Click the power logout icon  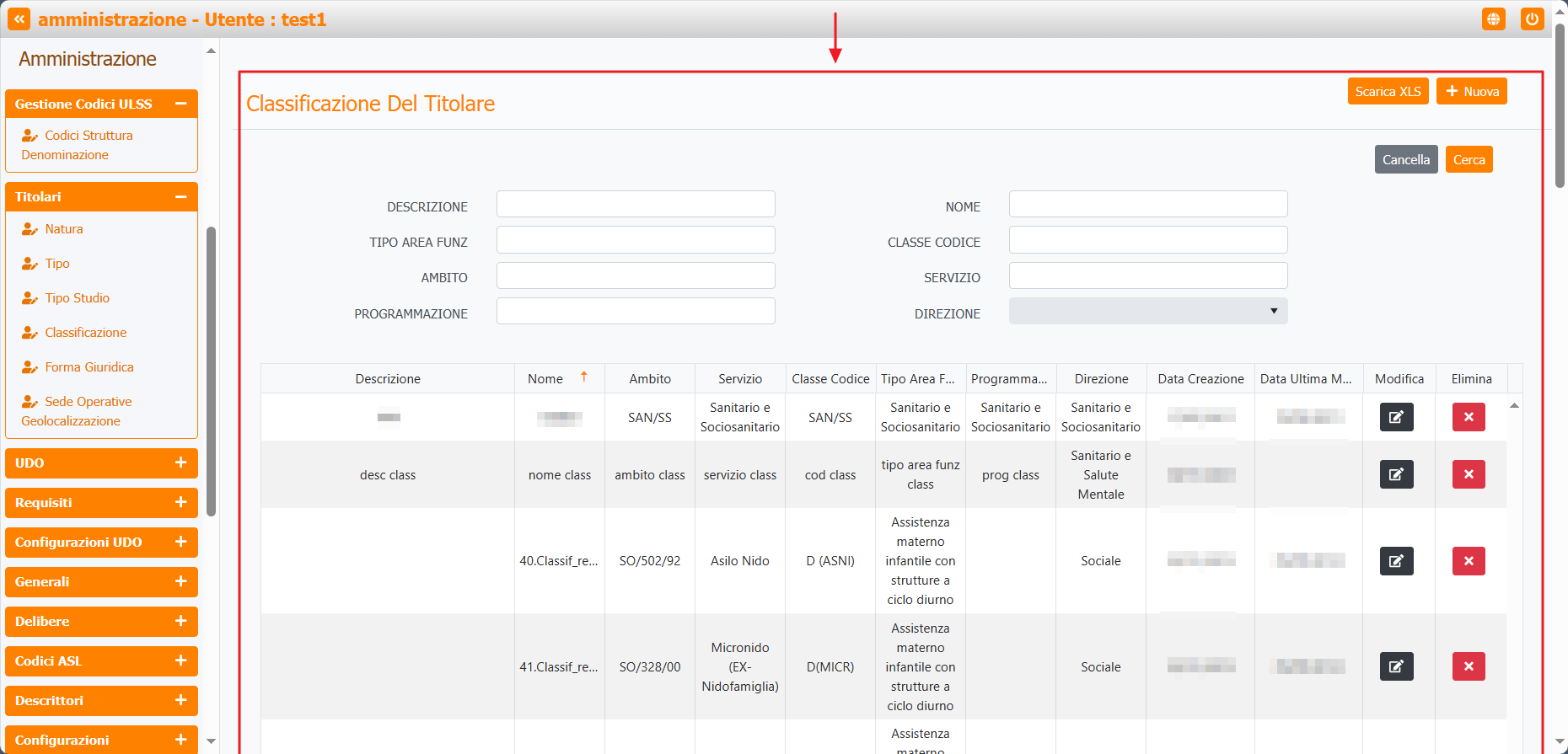pyautogui.click(x=1532, y=19)
